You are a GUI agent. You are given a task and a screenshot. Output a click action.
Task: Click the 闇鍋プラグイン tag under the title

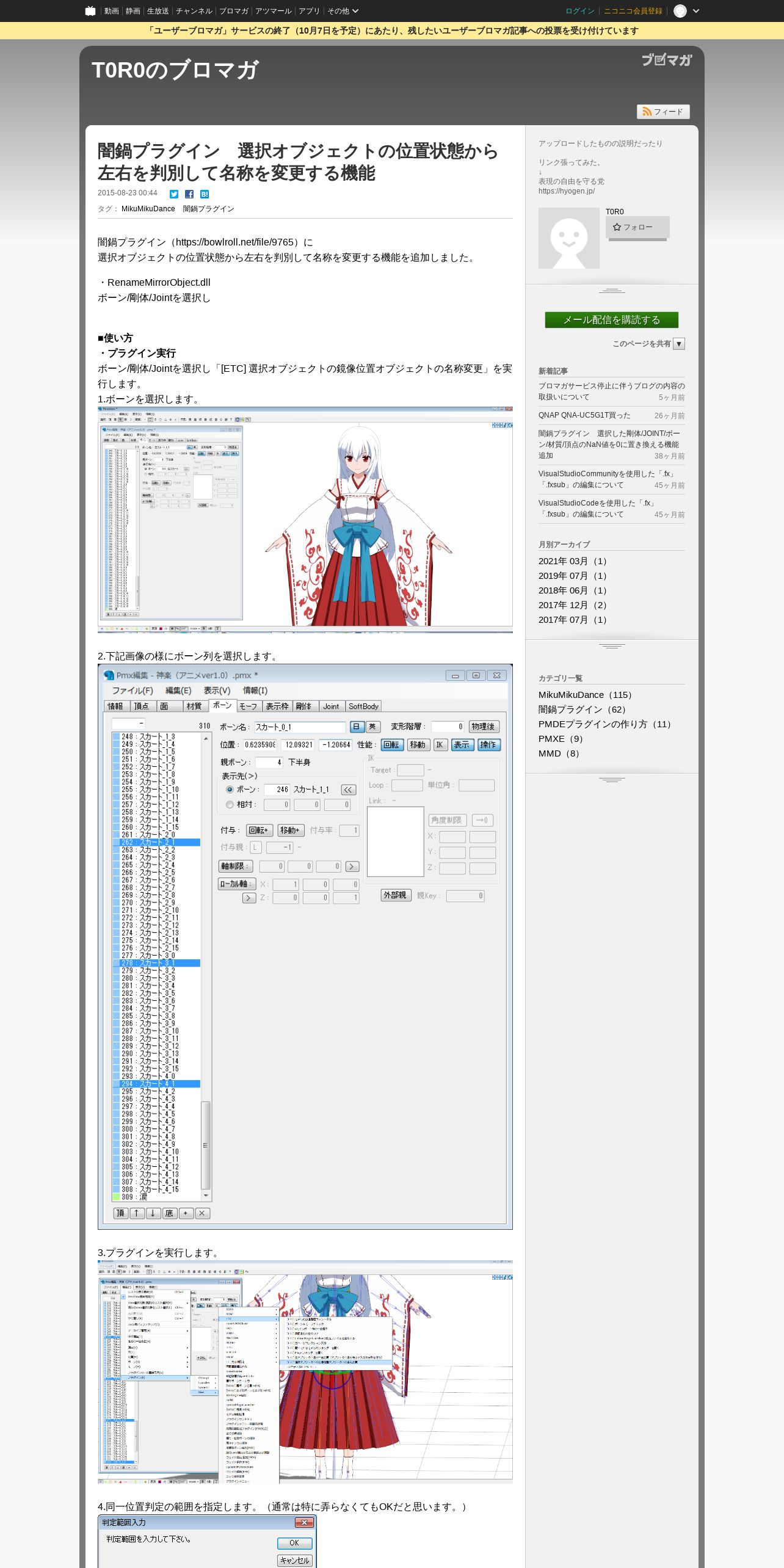(209, 209)
